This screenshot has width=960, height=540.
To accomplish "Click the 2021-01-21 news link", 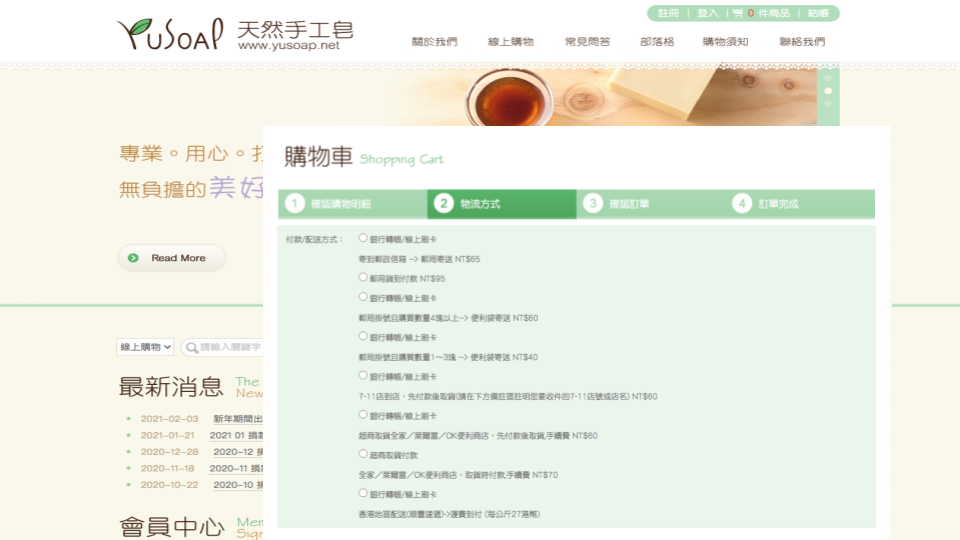I will point(236,435).
